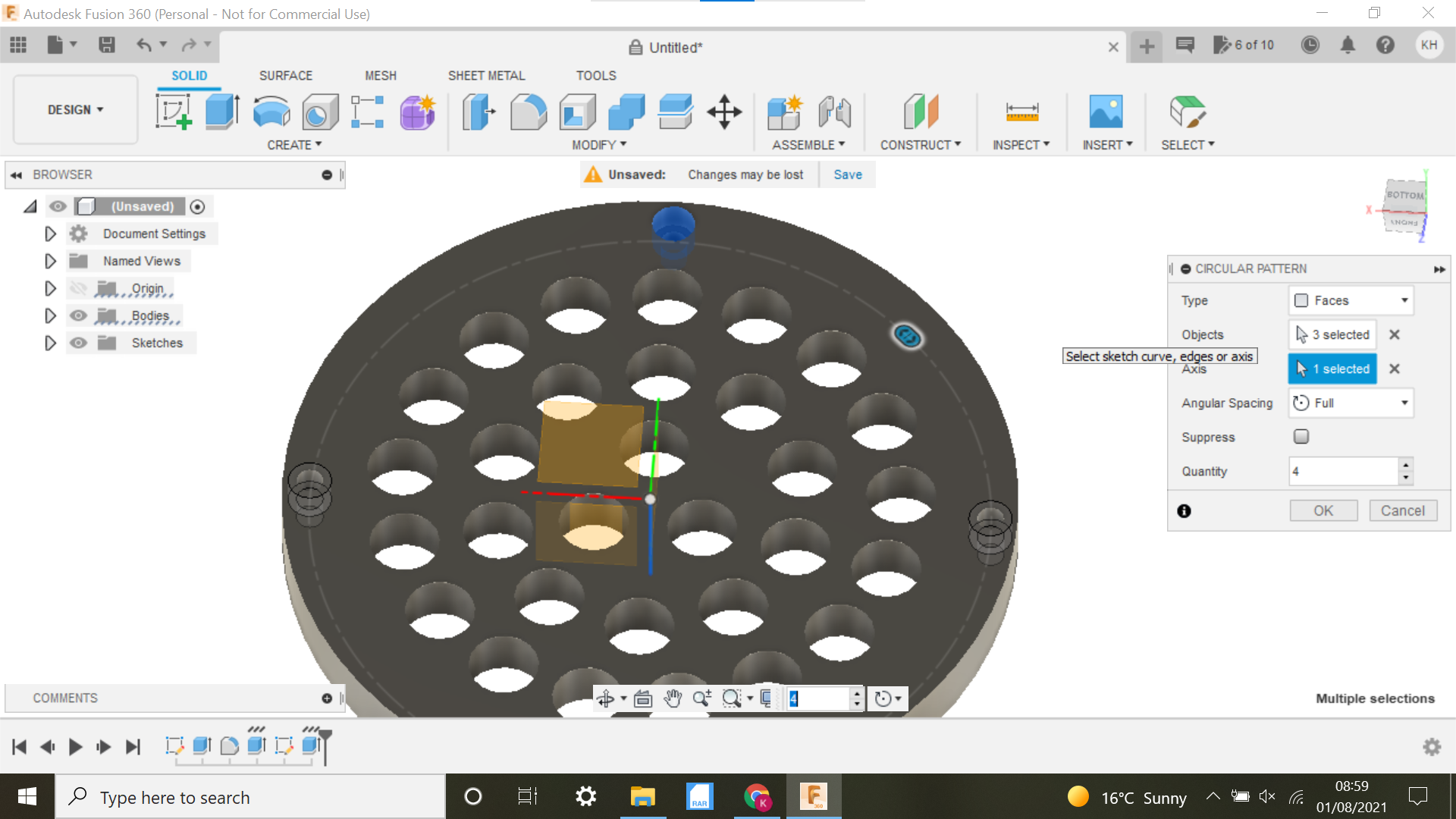Click the Quantity input field
The height and width of the screenshot is (819, 1456).
[1343, 471]
